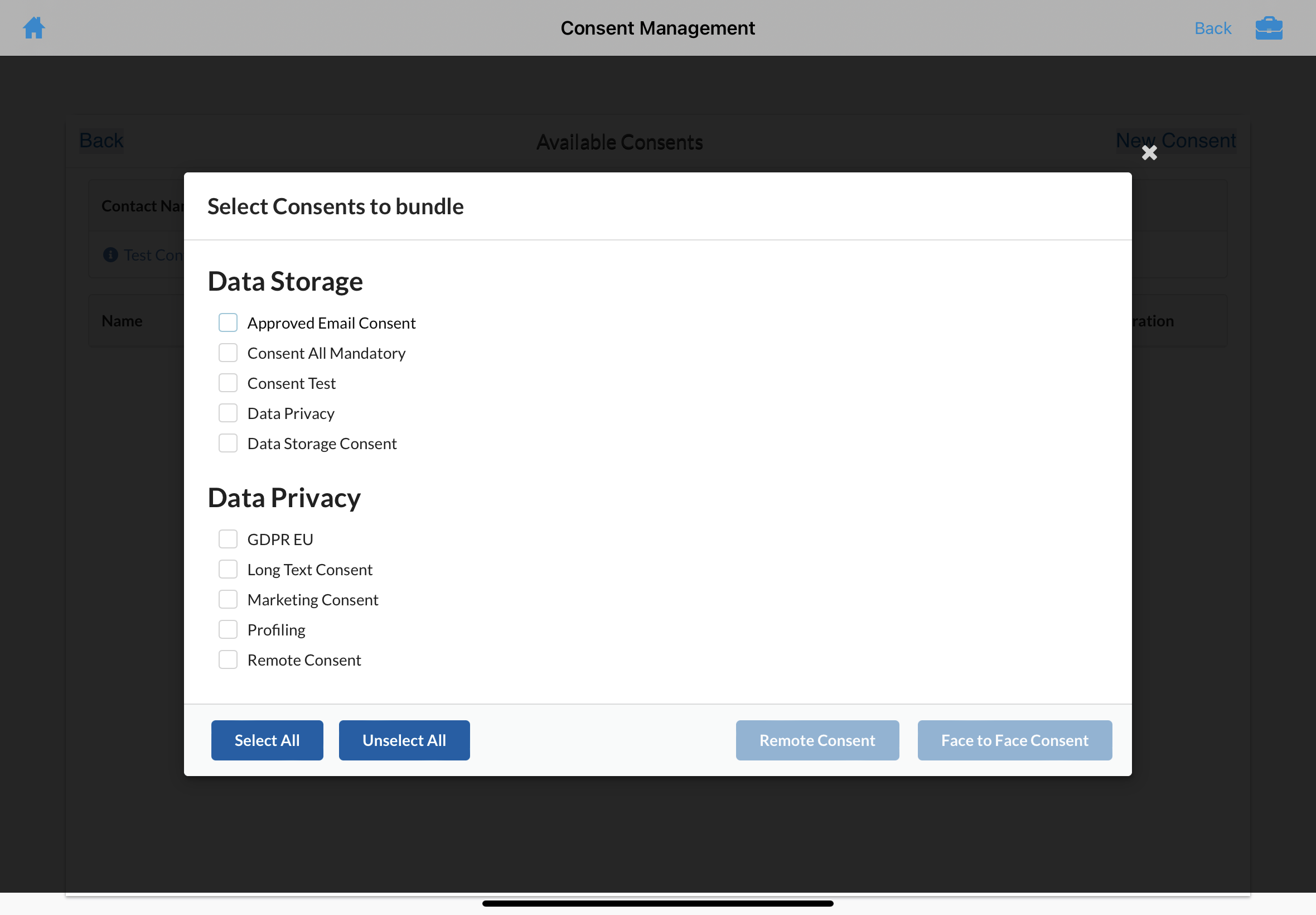Image resolution: width=1316 pixels, height=915 pixels.
Task: Click the info icon beside Test Contact
Action: coord(110,254)
